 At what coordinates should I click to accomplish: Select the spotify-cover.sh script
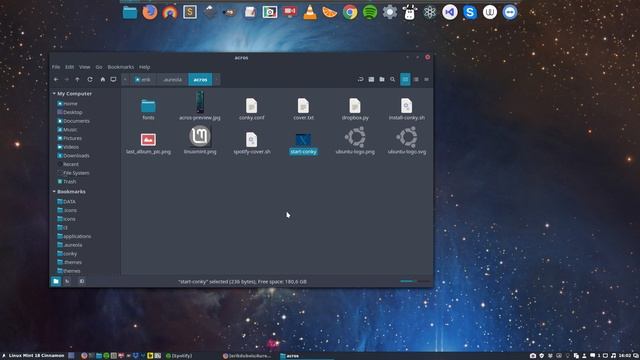(251, 143)
